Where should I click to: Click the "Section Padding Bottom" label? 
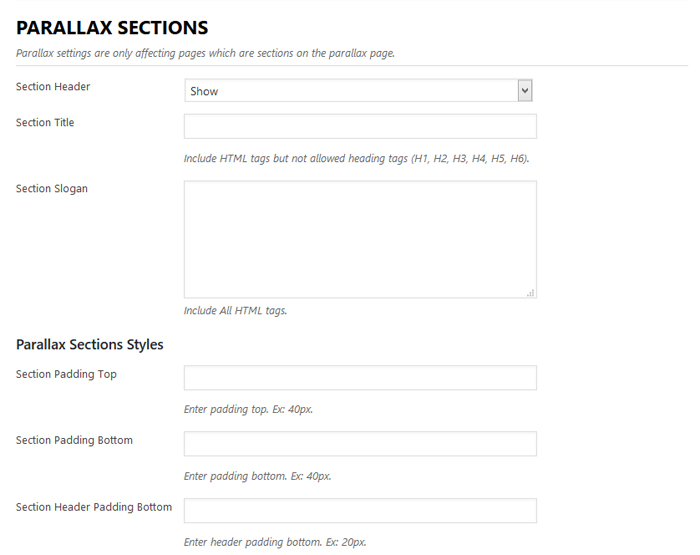(74, 441)
